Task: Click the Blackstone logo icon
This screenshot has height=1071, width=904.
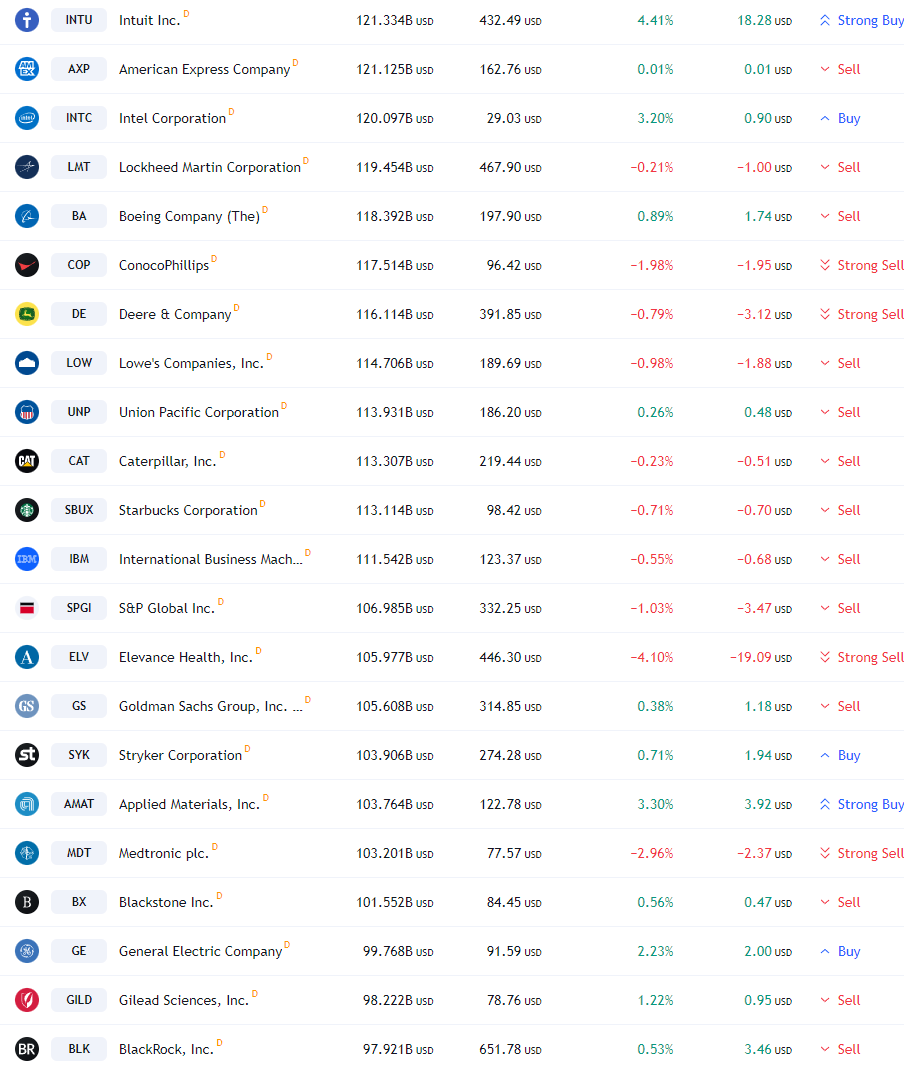Action: tap(27, 902)
